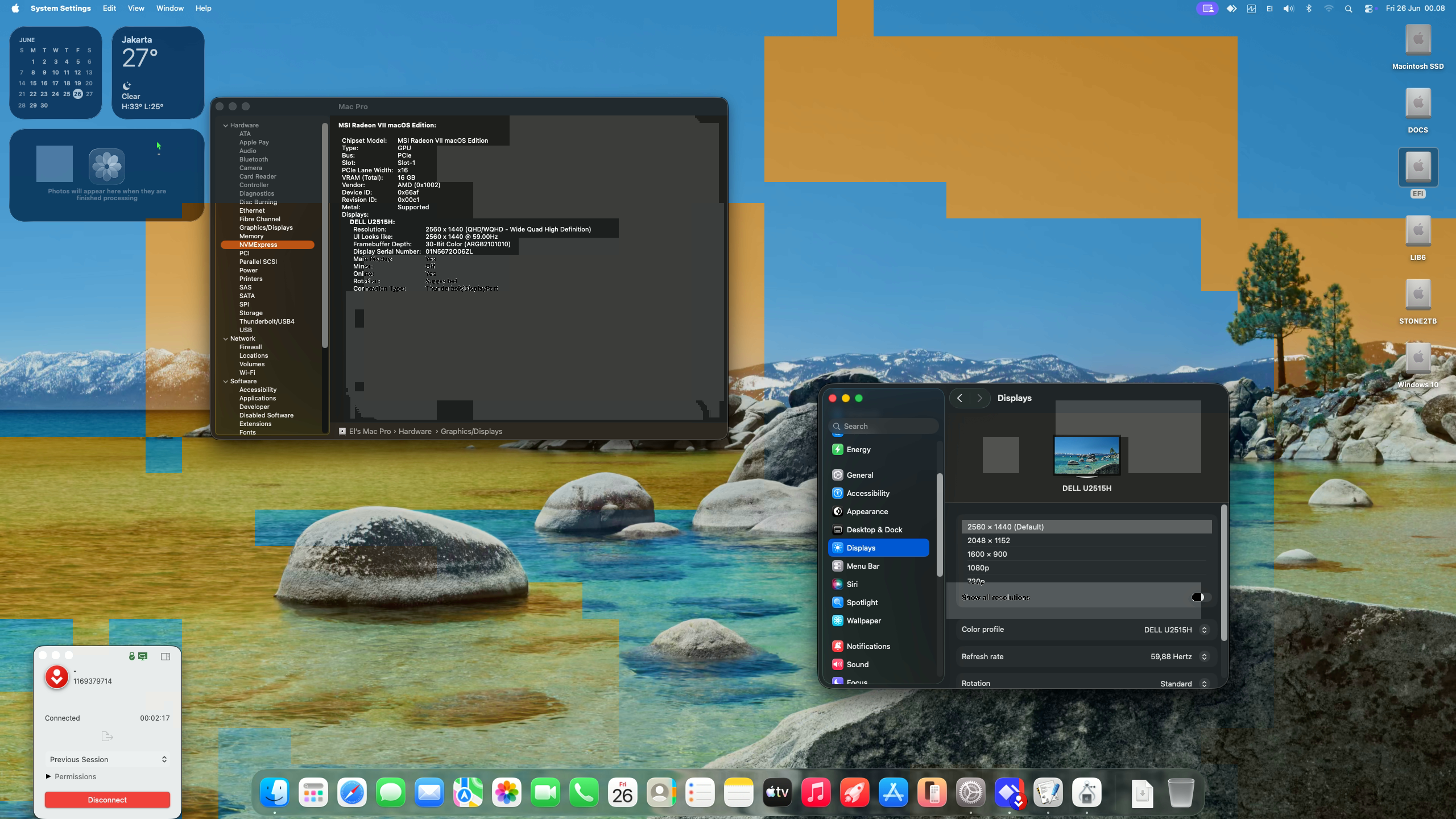
Task: Click the Jakarta weather widget
Action: [x=158, y=73]
